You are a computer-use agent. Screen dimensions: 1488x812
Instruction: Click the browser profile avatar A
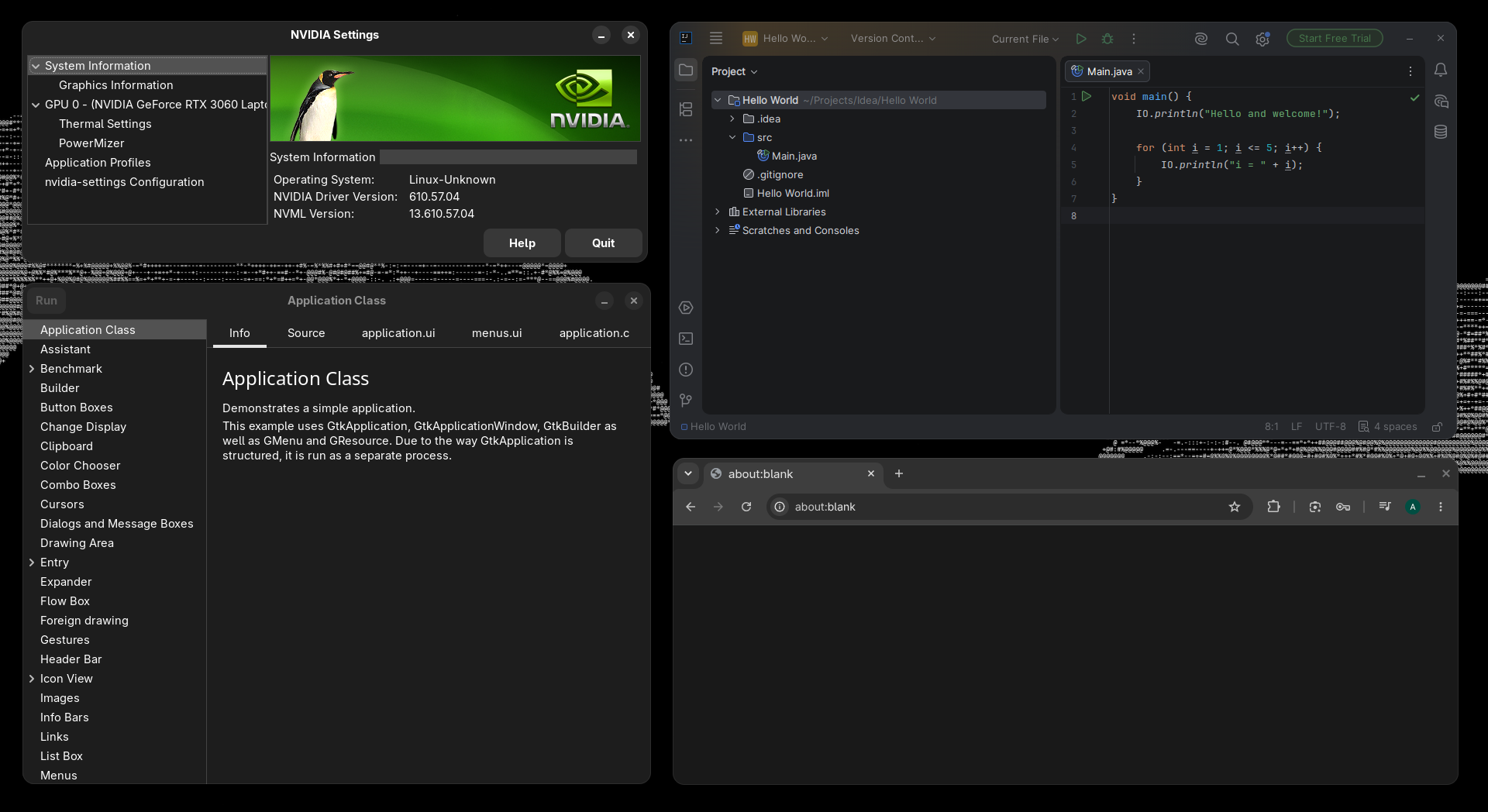point(1413,507)
